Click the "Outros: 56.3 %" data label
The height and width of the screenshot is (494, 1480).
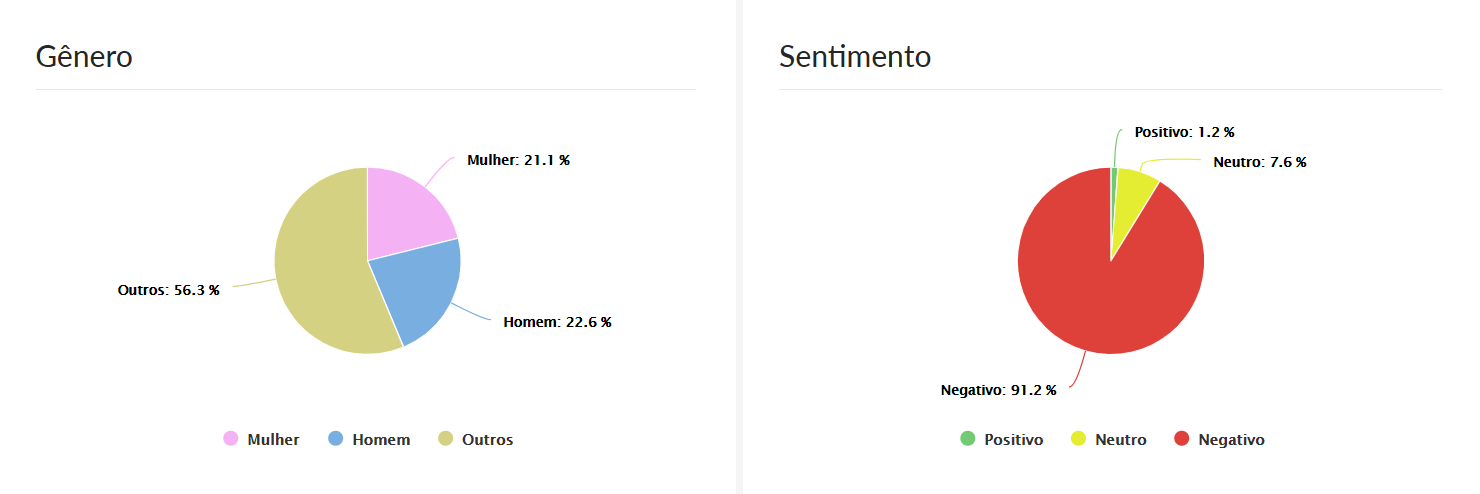[168, 291]
